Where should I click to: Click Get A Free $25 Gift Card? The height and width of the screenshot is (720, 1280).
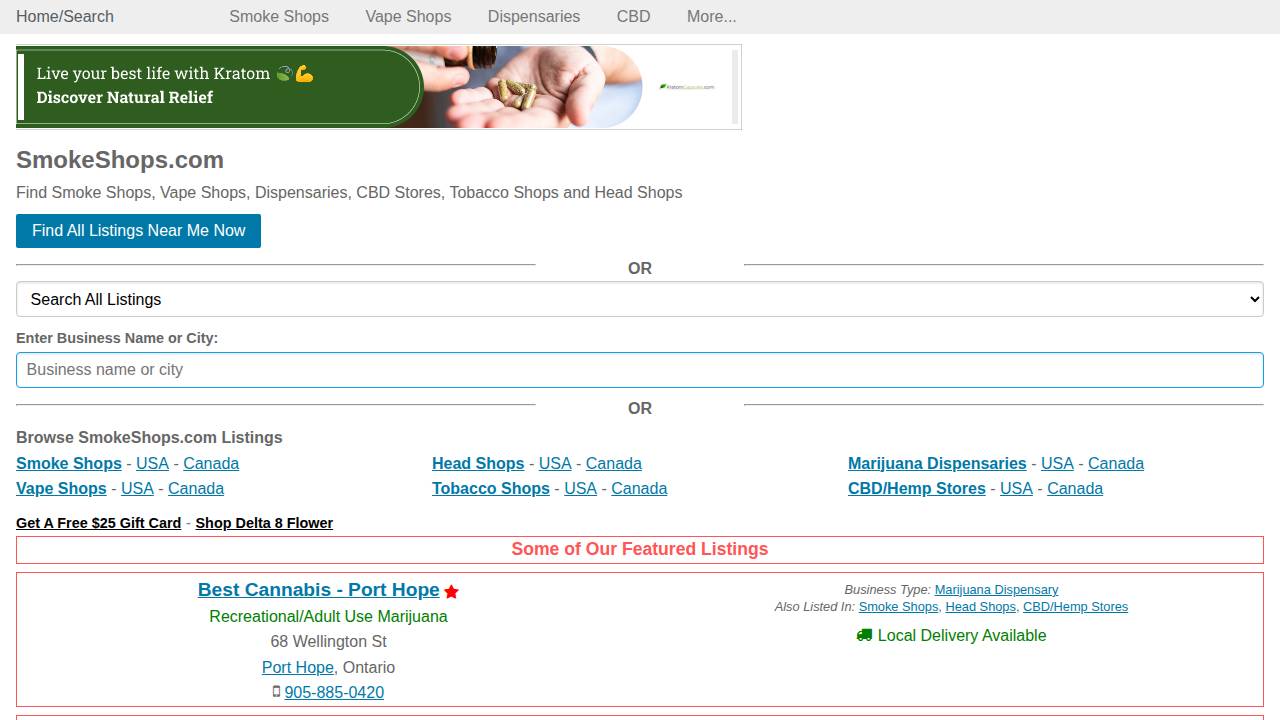point(98,523)
